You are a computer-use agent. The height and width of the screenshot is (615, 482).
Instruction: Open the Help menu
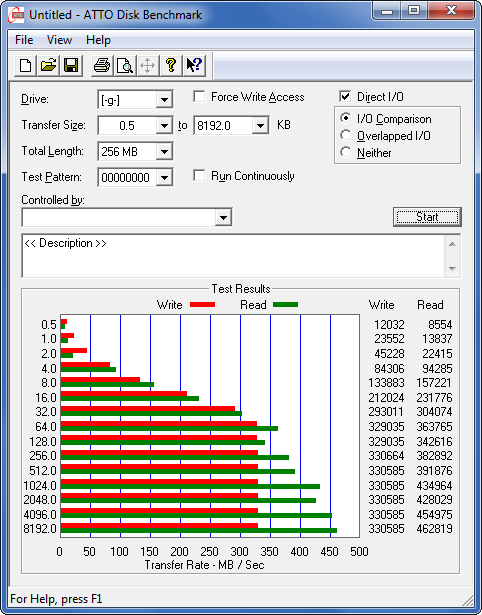pyautogui.click(x=98, y=40)
